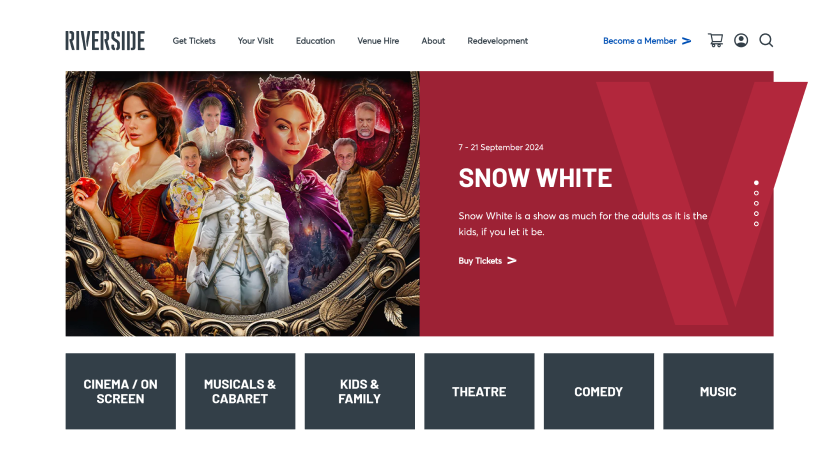Image resolution: width=838 pixels, height=474 pixels.
Task: Open the Your Visit menu
Action: [255, 41]
